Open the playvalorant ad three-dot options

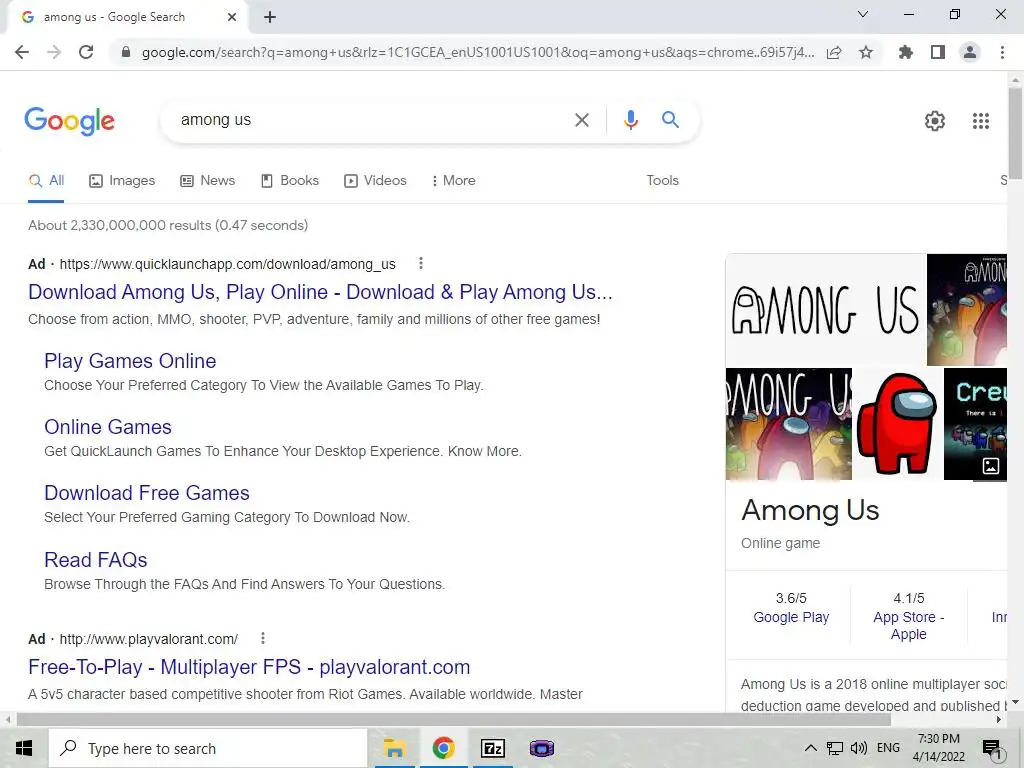(x=263, y=638)
